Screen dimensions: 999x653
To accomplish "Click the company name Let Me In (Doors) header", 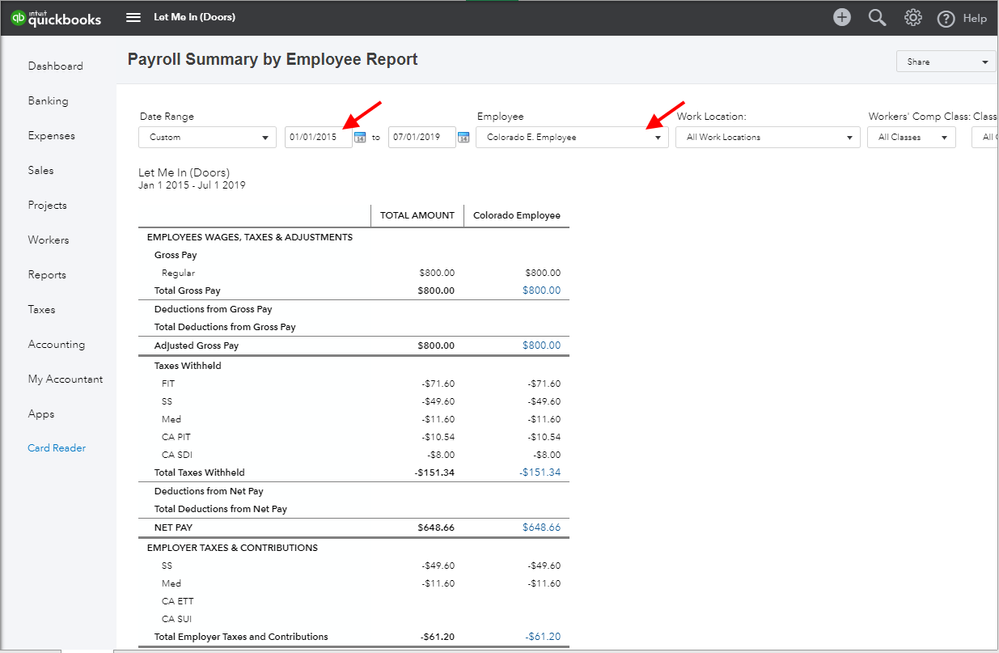I will 194,17.
